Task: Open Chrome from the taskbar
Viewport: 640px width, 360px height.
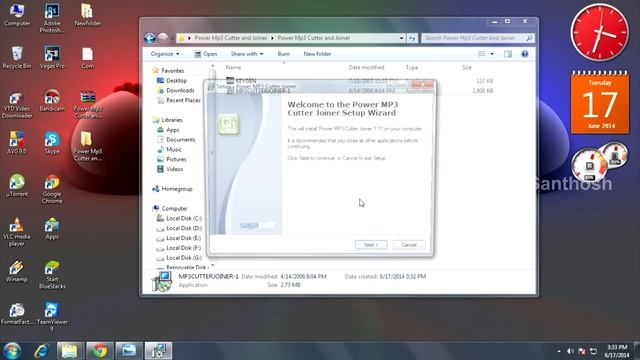Action: click(x=99, y=351)
